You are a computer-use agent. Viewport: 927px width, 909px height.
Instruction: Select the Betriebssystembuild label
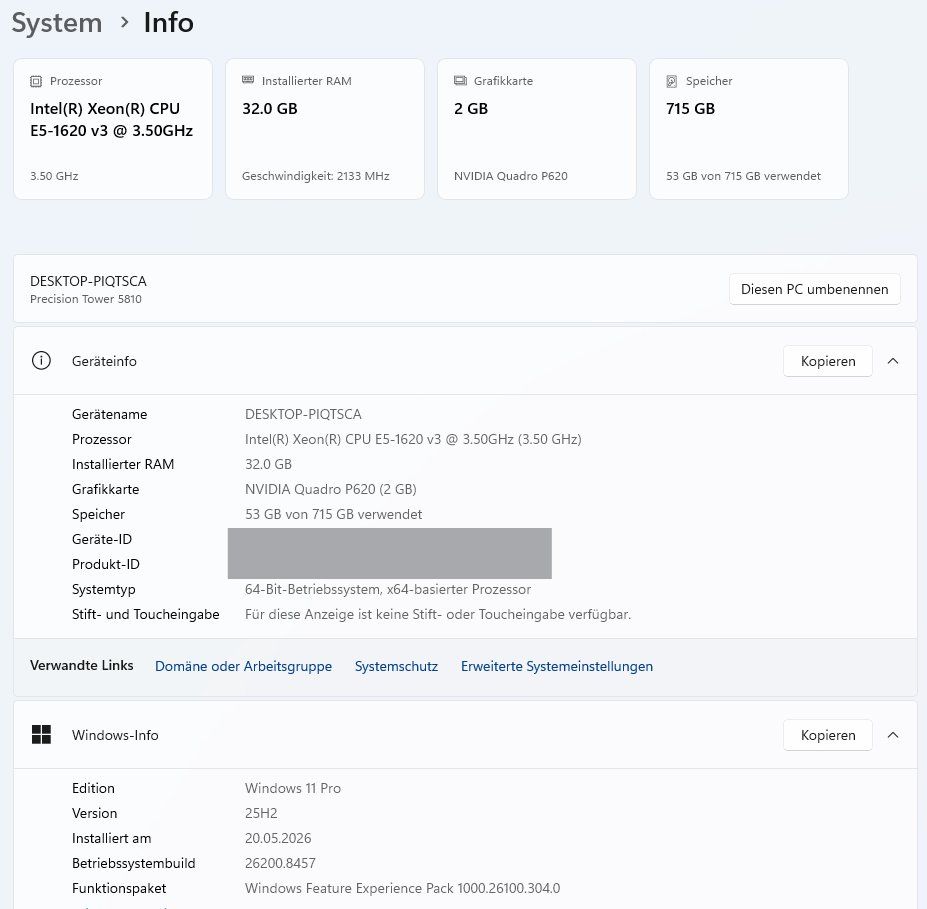134,863
